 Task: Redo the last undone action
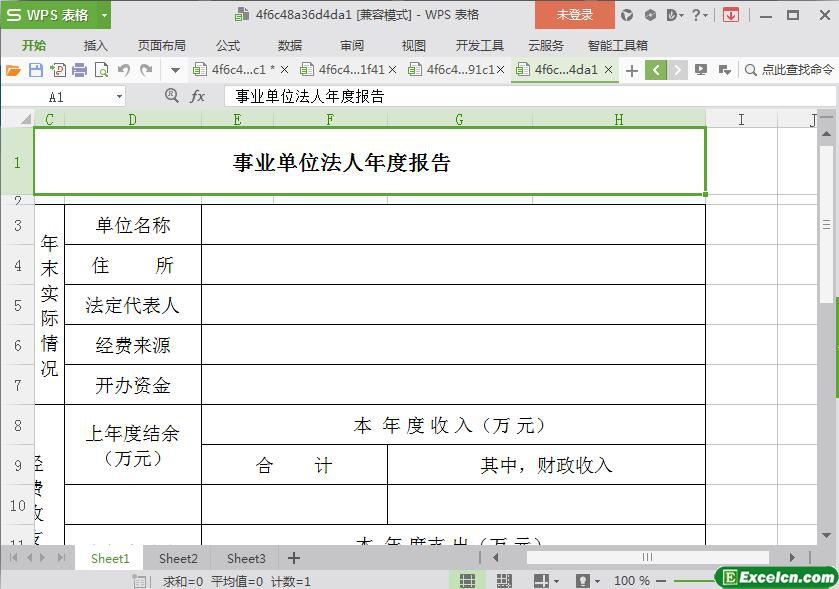coord(146,70)
